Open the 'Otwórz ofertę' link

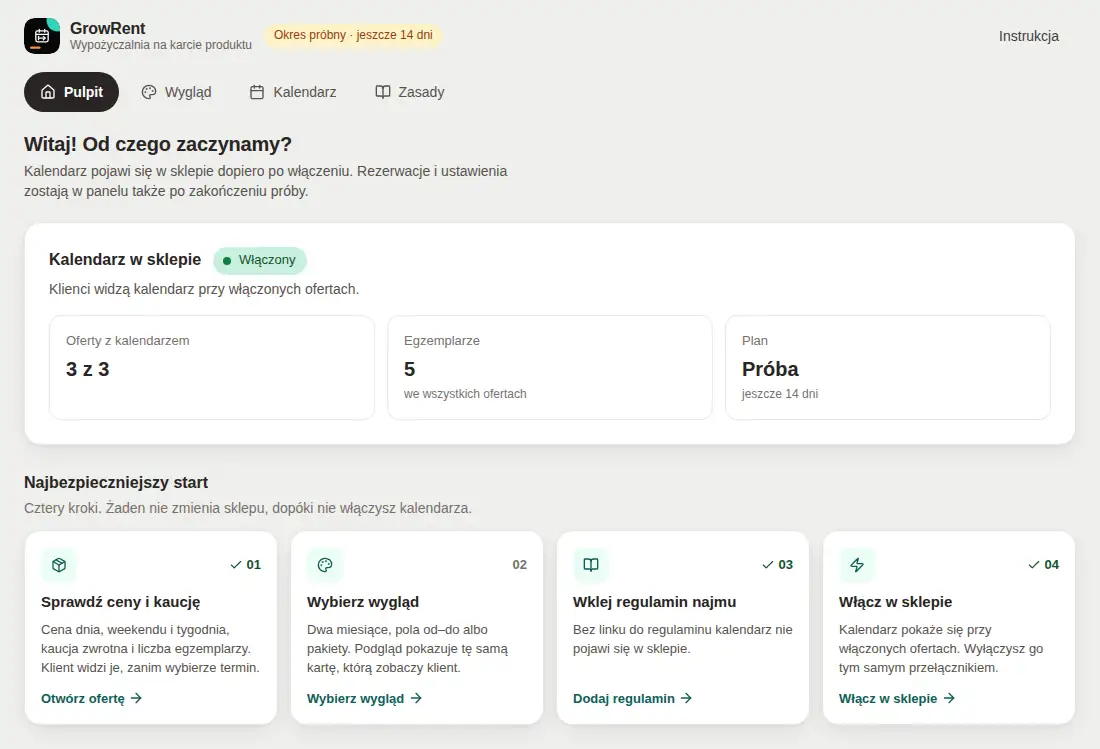91,699
